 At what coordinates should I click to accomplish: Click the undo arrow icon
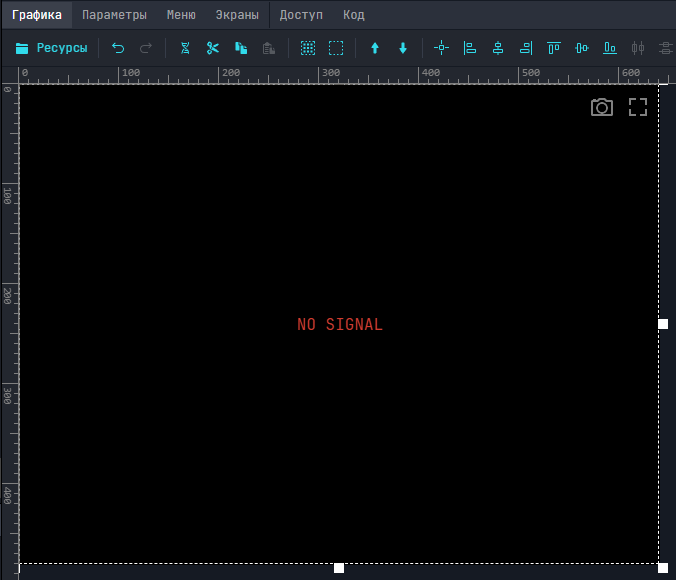(x=118, y=48)
